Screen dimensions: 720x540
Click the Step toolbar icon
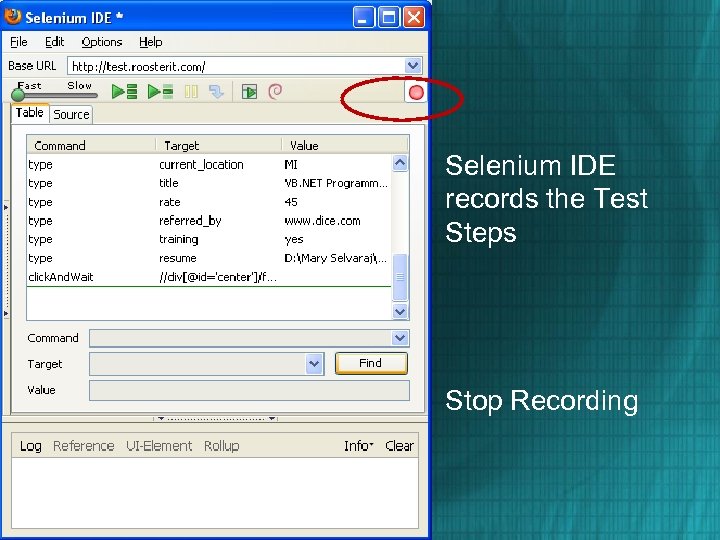point(216,91)
